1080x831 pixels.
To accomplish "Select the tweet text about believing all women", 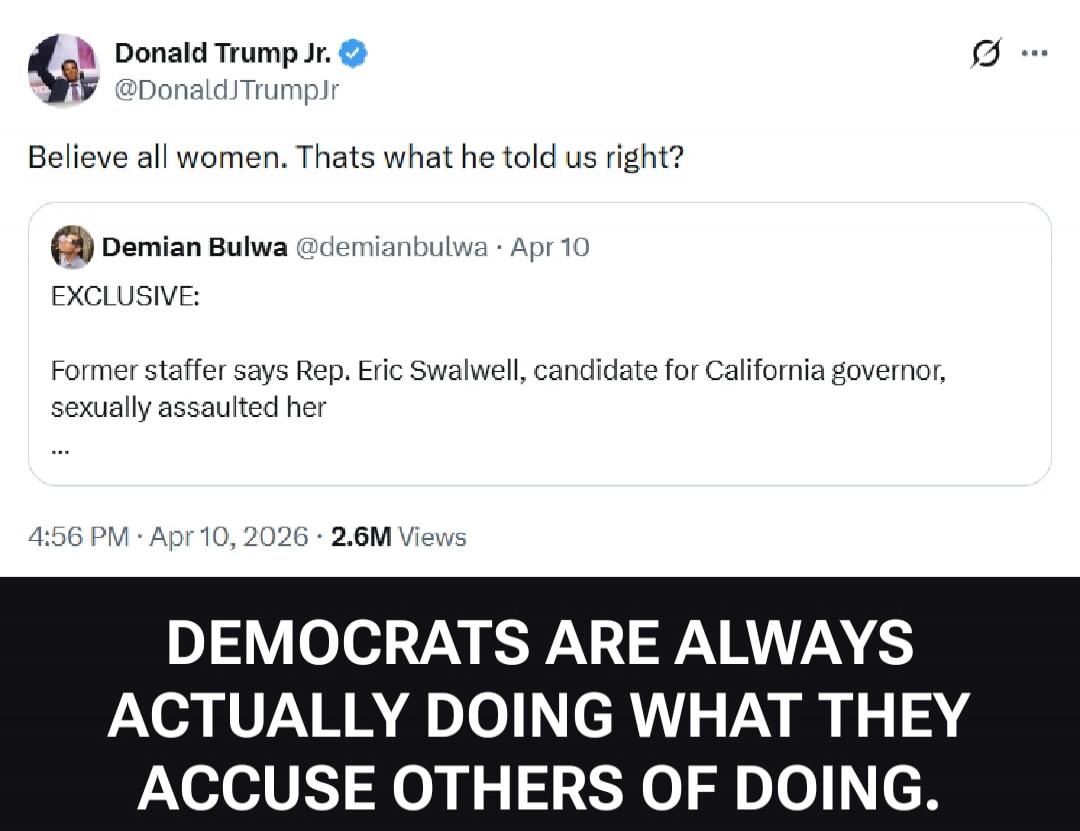I will 355,157.
